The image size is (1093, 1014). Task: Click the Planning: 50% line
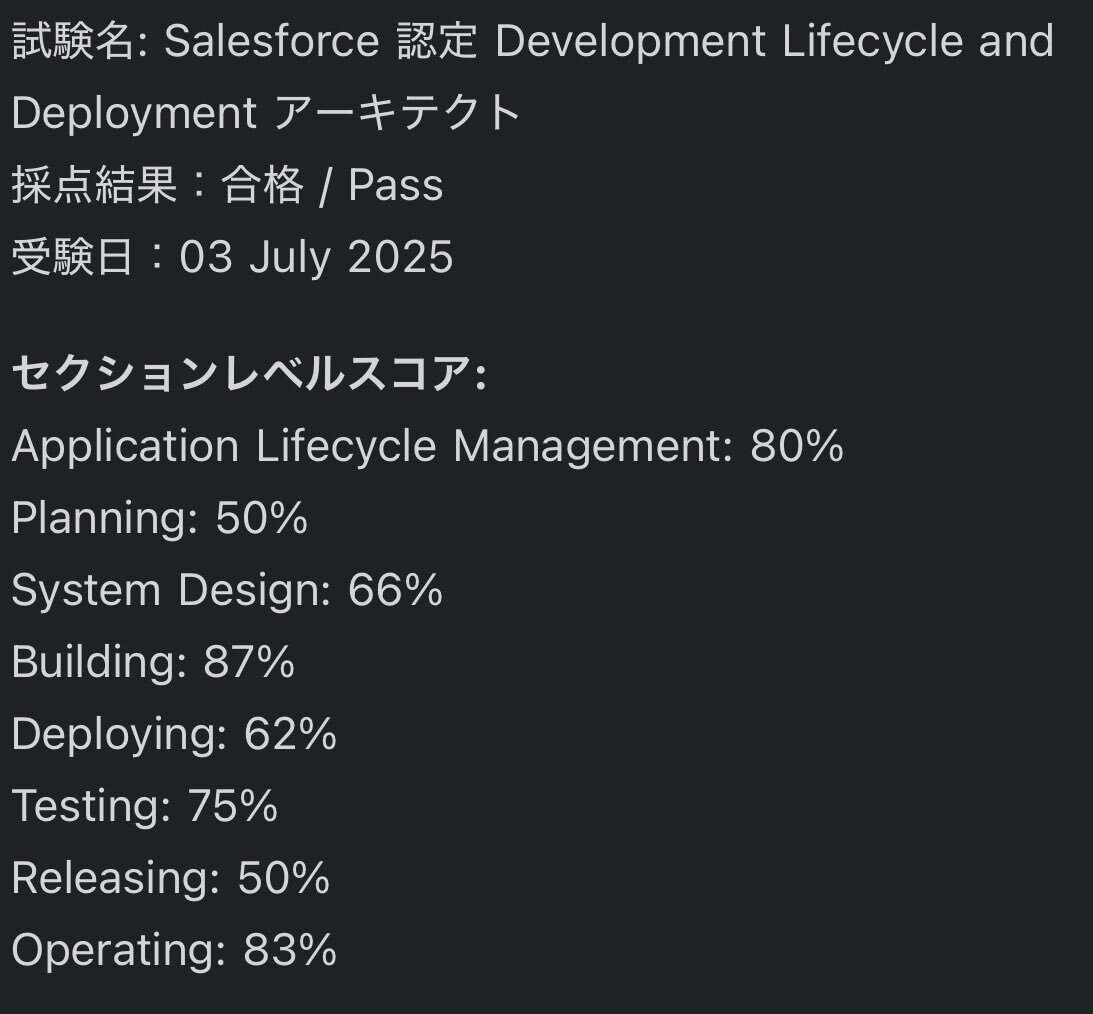[160, 518]
